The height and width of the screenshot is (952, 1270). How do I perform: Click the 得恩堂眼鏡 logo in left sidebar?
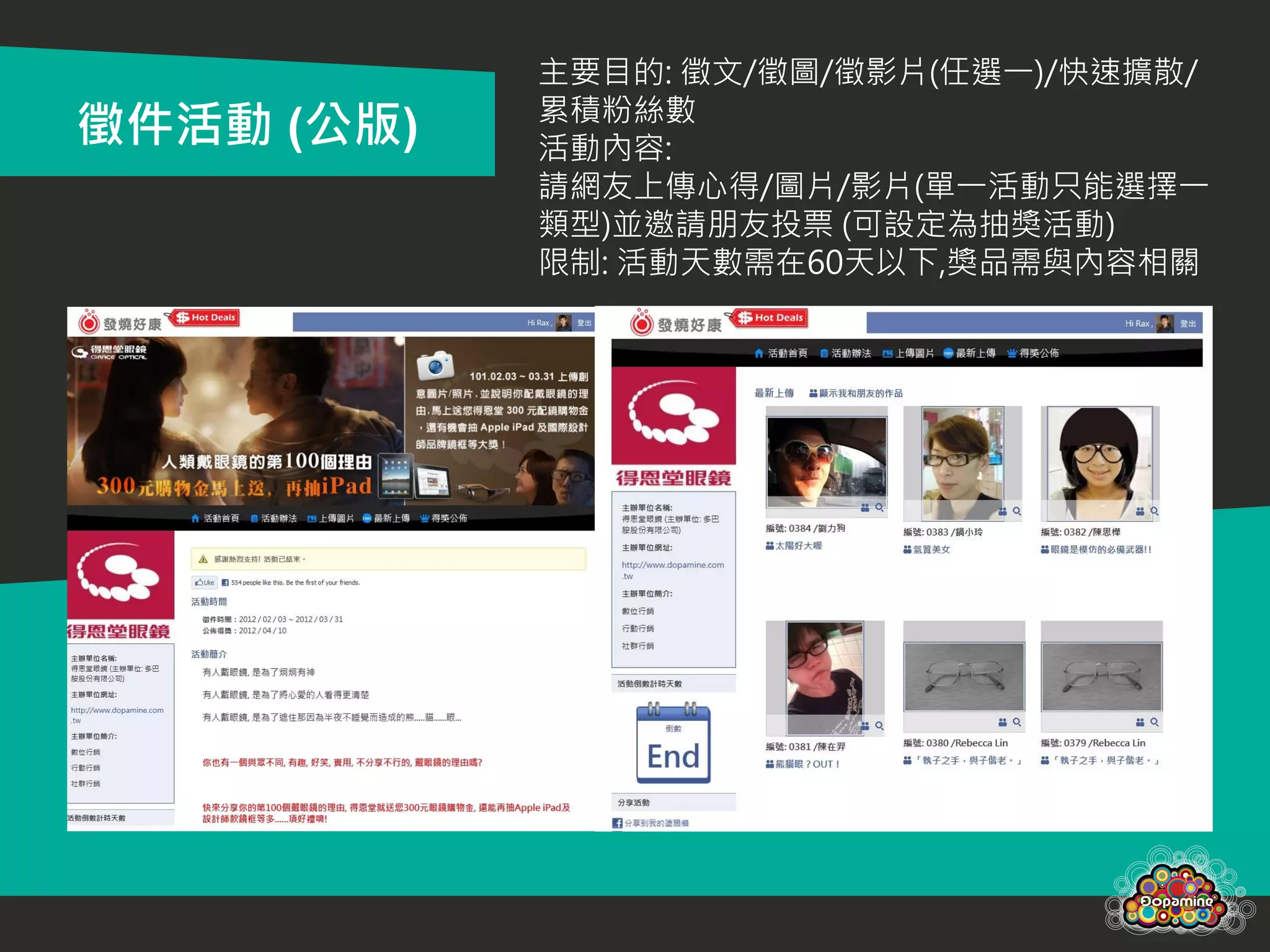(x=120, y=585)
